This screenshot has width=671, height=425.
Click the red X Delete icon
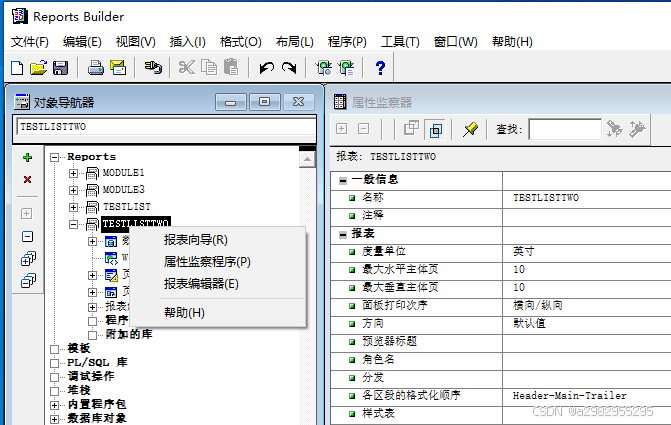point(27,179)
